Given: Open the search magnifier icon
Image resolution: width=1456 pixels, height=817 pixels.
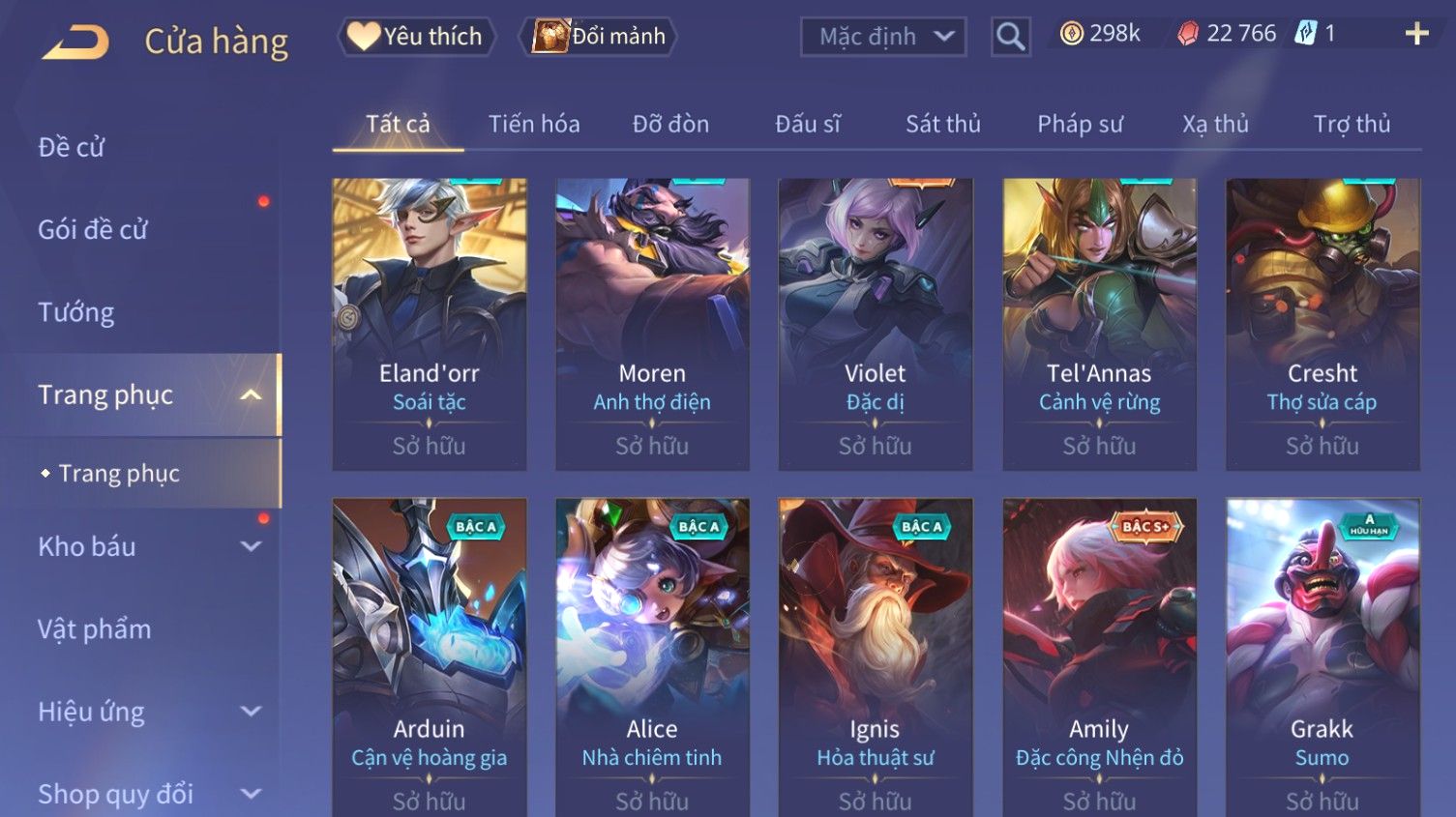Looking at the screenshot, I should pyautogui.click(x=1010, y=37).
